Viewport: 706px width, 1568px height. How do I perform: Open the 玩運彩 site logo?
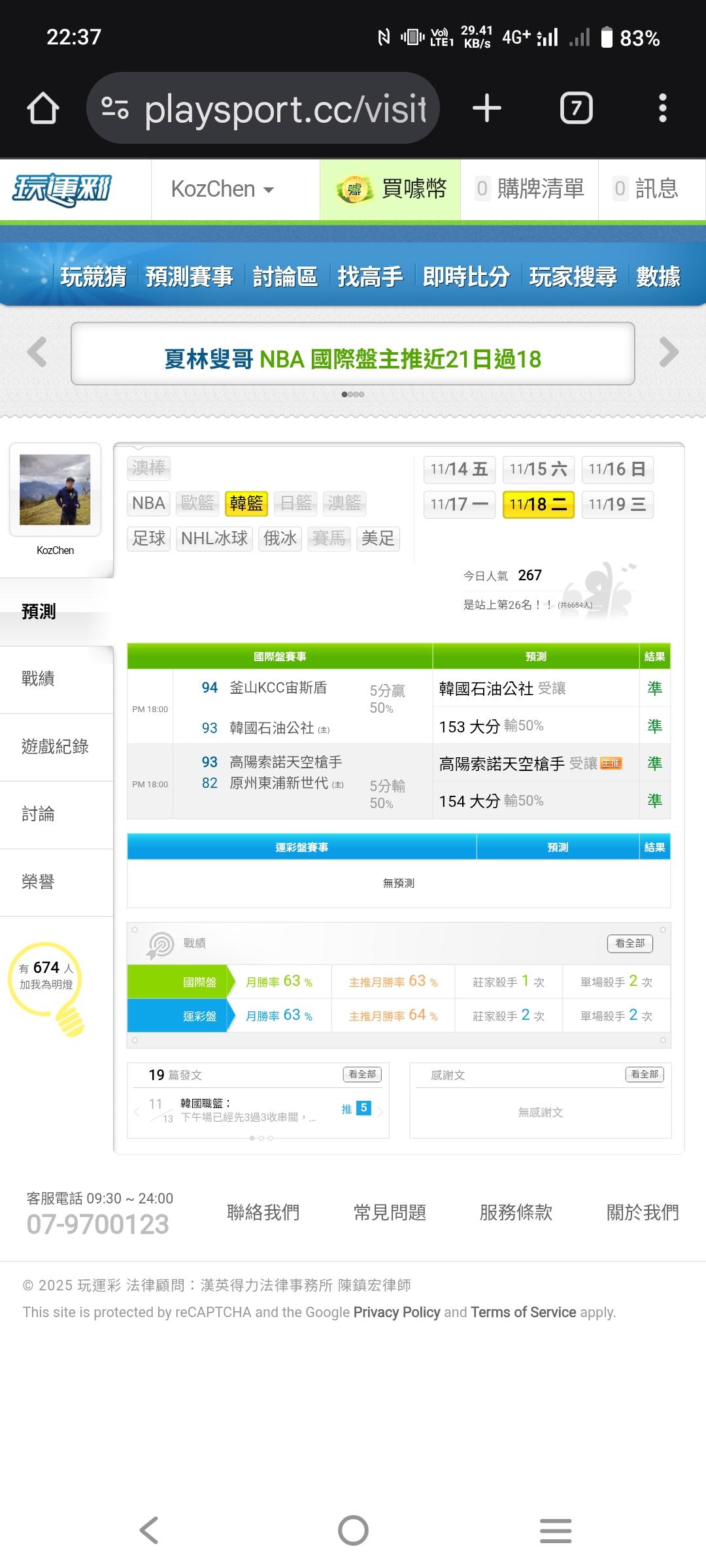[63, 190]
